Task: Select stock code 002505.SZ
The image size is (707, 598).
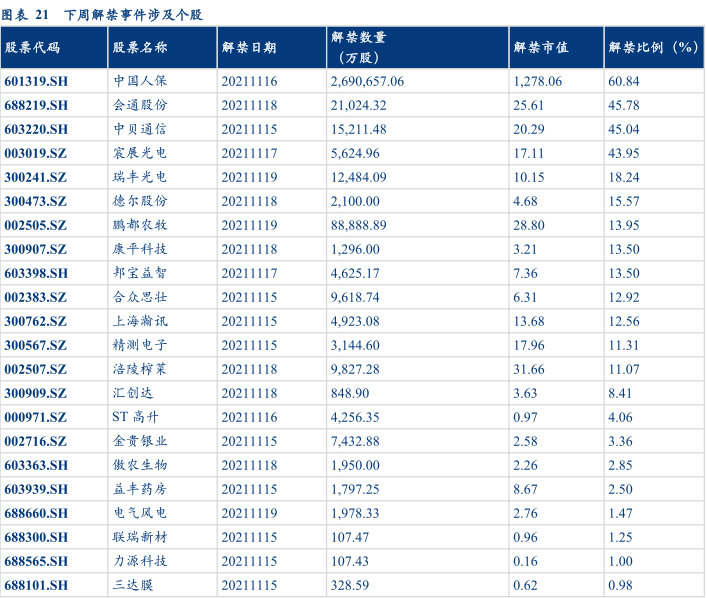Action: (36, 225)
